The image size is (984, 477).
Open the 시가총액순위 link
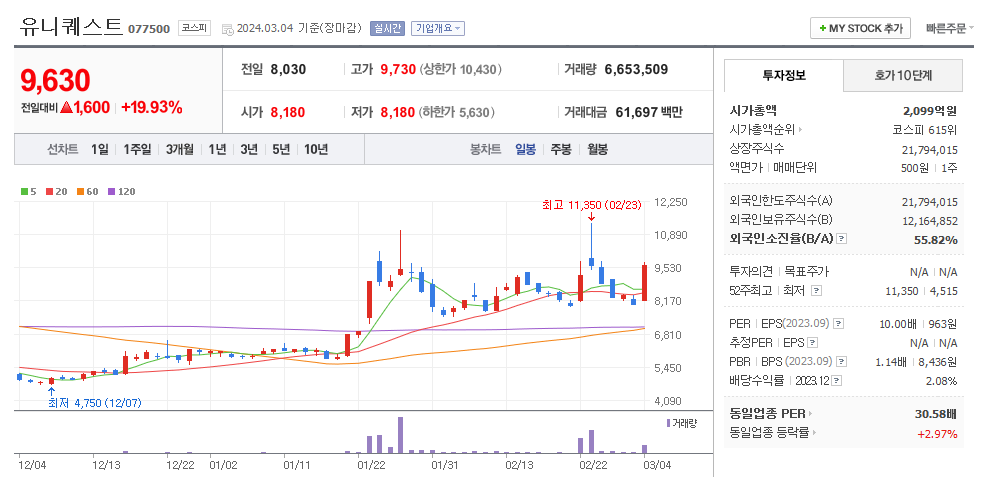click(x=766, y=130)
